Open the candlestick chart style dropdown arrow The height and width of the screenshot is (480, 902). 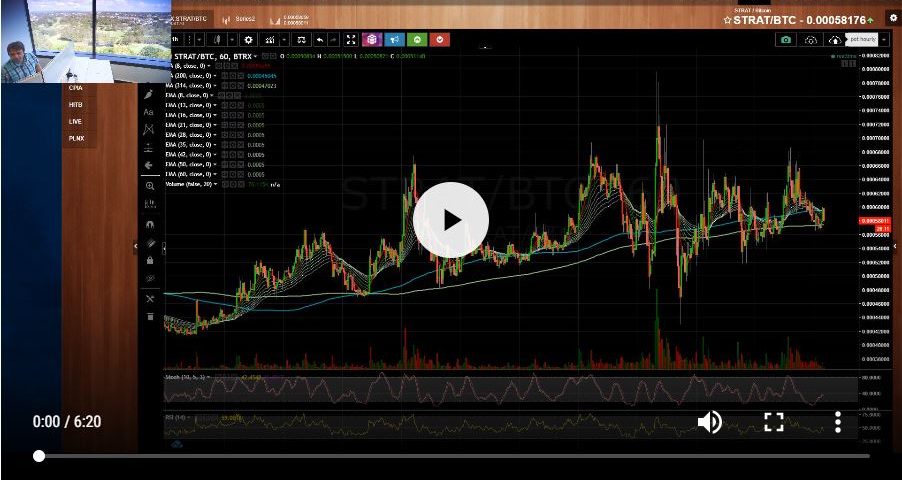233,40
